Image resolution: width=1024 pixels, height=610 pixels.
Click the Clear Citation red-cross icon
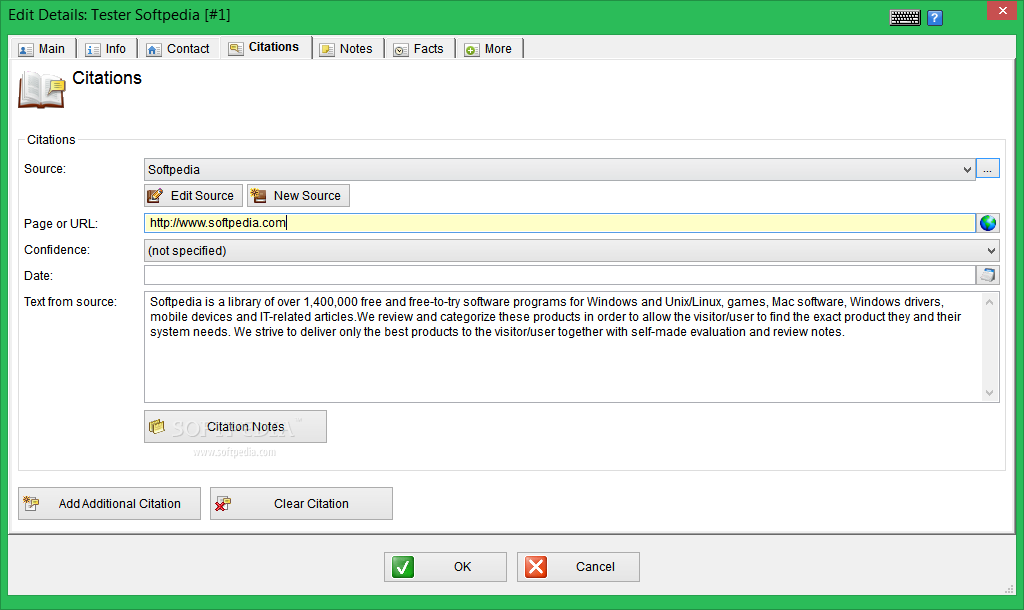point(223,504)
